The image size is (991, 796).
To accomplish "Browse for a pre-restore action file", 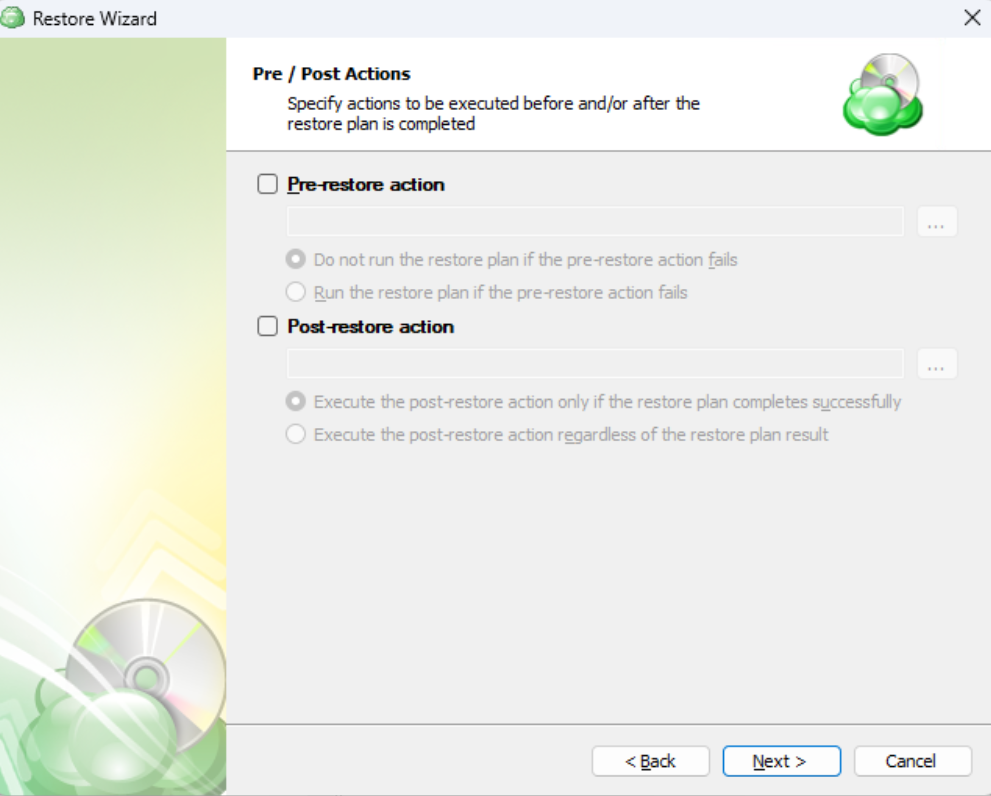I will pos(937,222).
